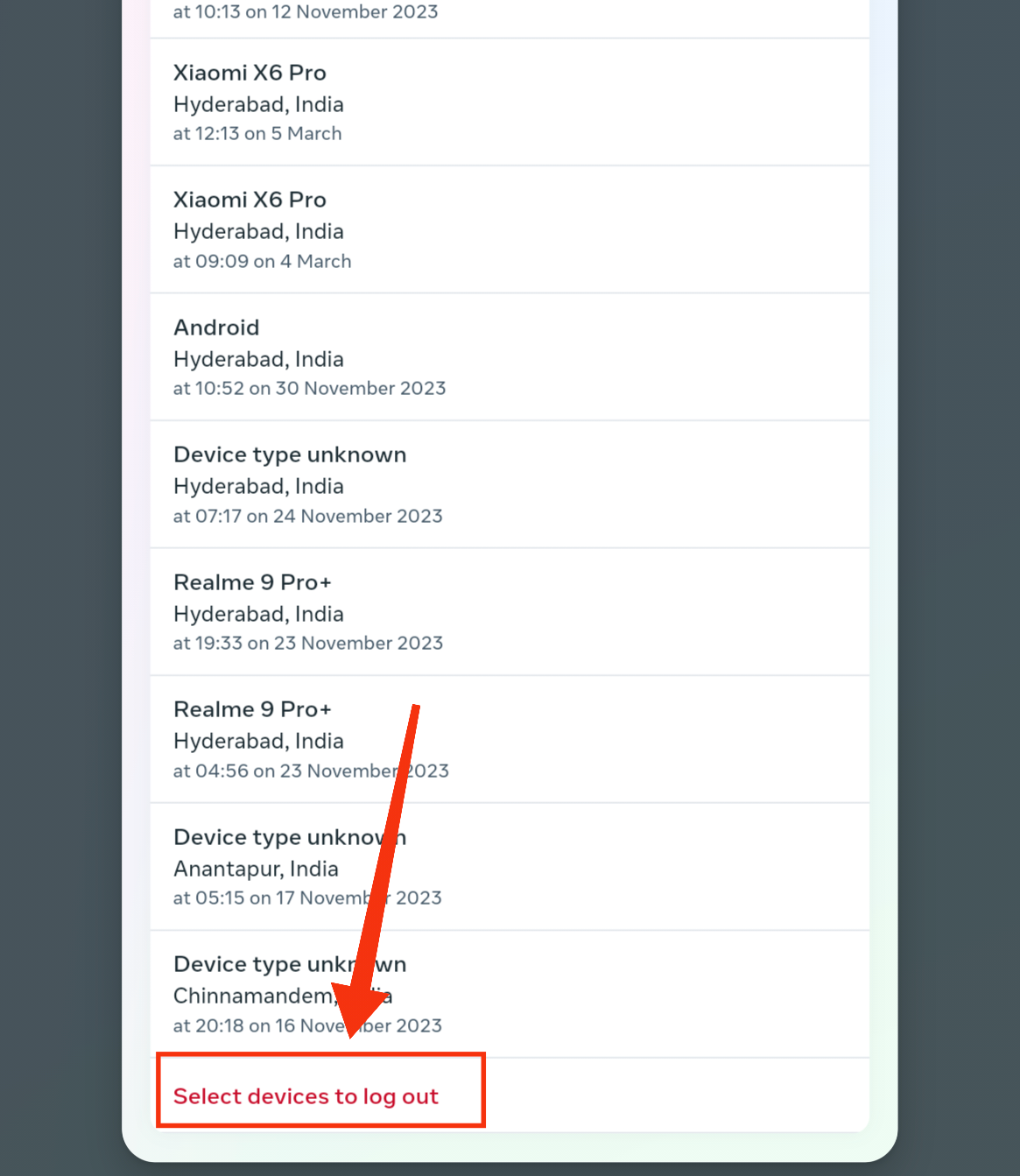This screenshot has width=1020, height=1176.
Task: Click the login entry dated 12 November 2023
Action: 306,12
